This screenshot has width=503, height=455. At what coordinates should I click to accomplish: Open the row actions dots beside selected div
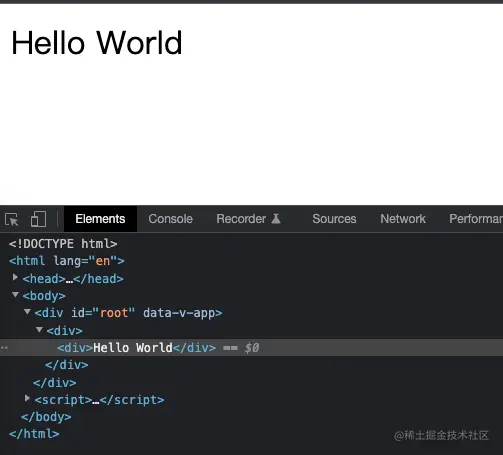4,348
